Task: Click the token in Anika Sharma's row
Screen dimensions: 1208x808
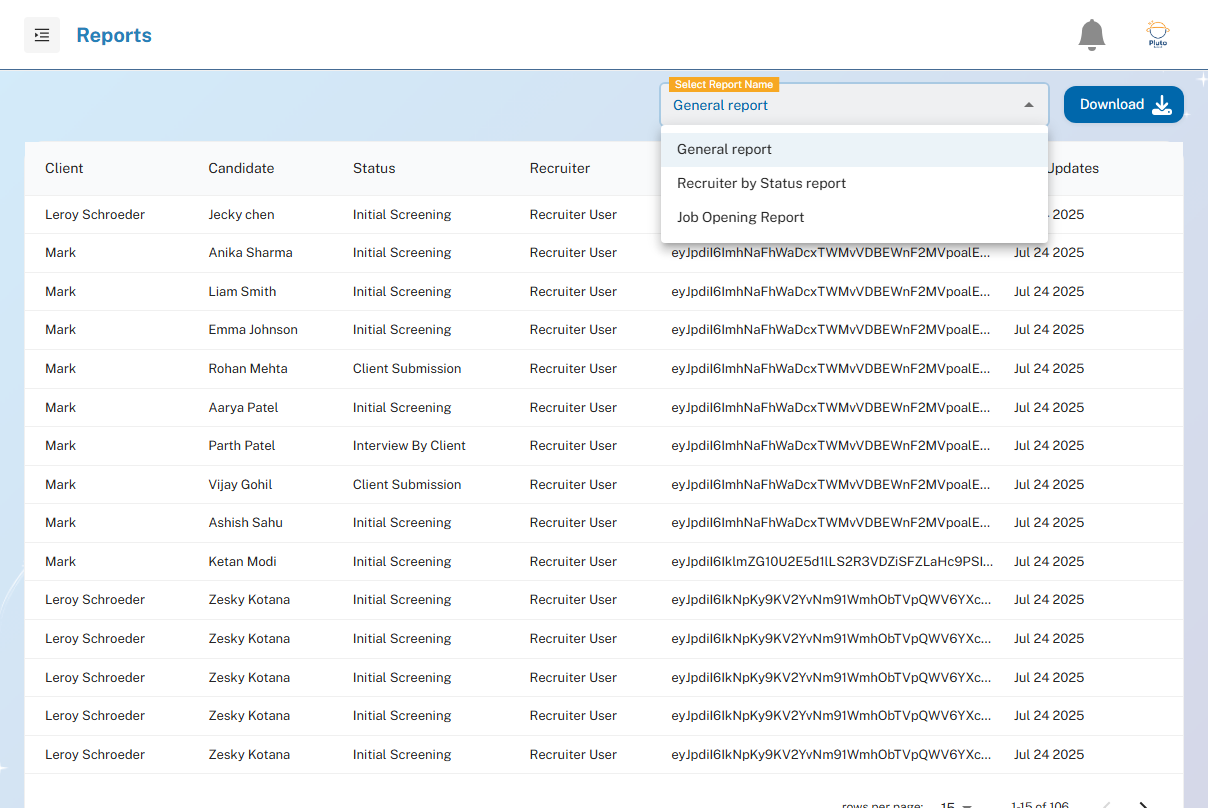Action: (831, 253)
